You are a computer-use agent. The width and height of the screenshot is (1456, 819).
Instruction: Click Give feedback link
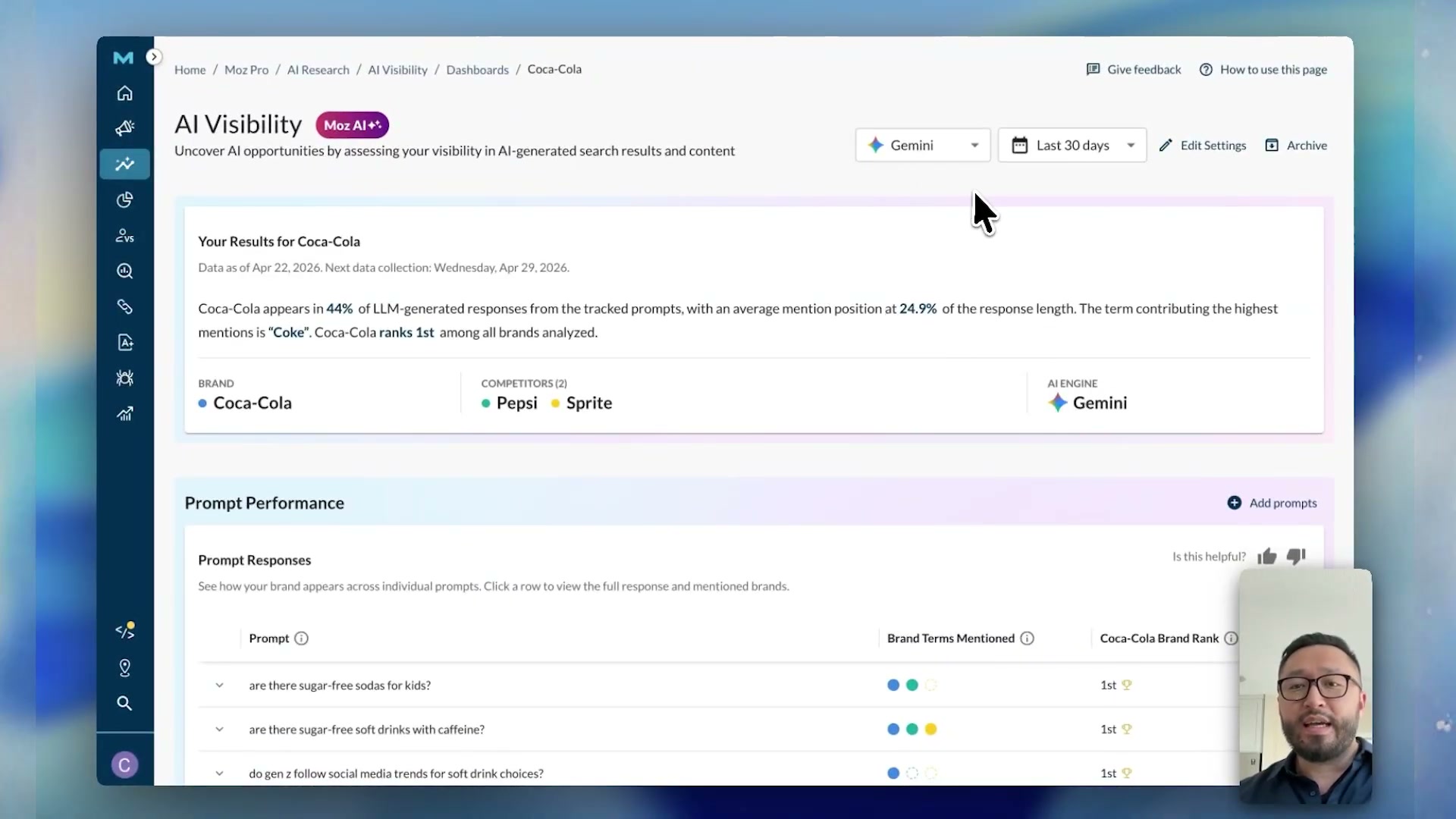point(1134,70)
